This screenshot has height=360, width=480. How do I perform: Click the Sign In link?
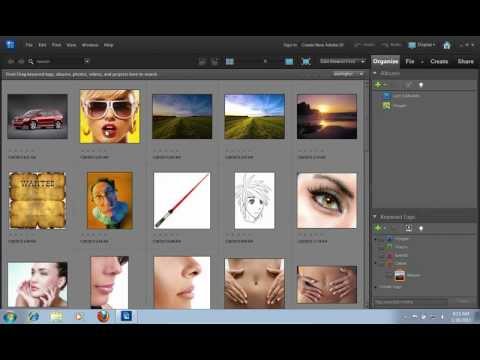click(290, 45)
